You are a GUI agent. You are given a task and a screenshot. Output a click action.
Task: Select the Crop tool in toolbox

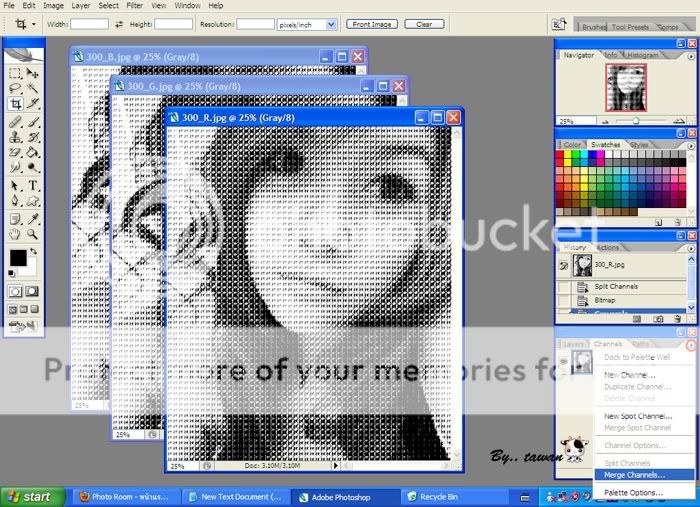[x=16, y=103]
